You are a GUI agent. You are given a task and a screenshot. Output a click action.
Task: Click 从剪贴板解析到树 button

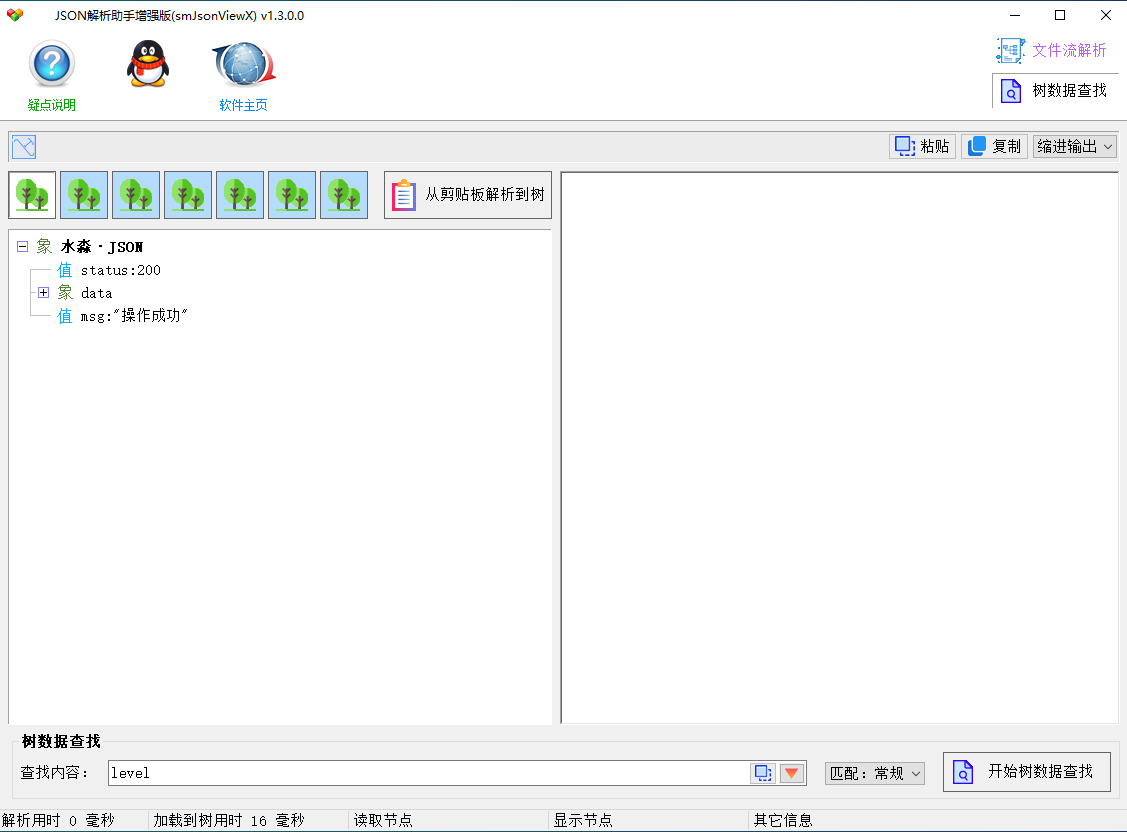click(x=468, y=195)
